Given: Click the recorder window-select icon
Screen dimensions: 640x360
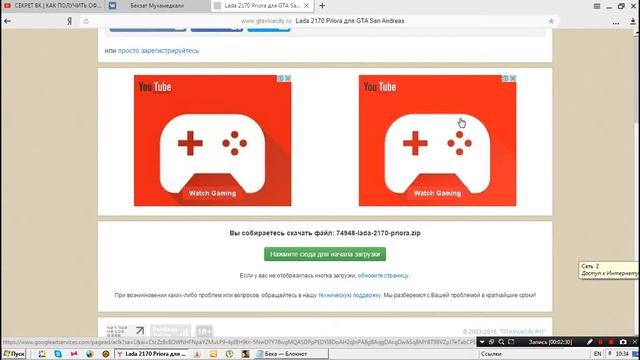Looking at the screenshot, I should tap(491, 342).
